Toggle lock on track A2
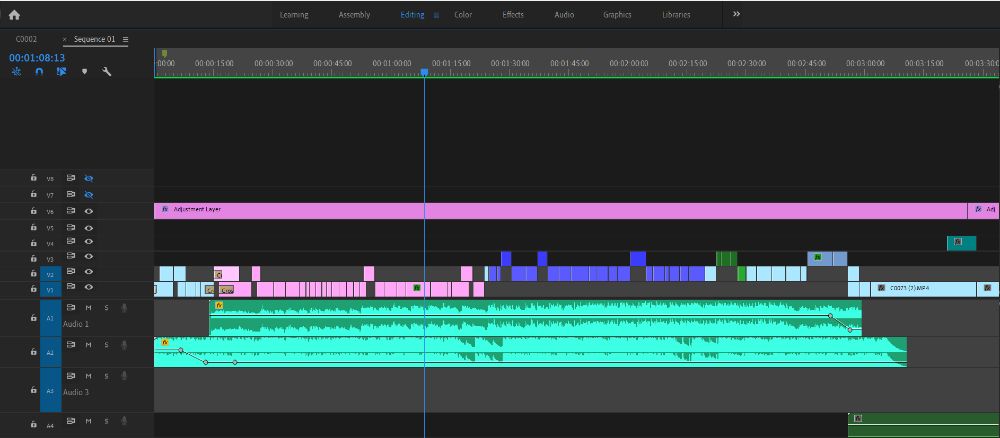Screen dimensions: 1000x438 [x=34, y=351]
